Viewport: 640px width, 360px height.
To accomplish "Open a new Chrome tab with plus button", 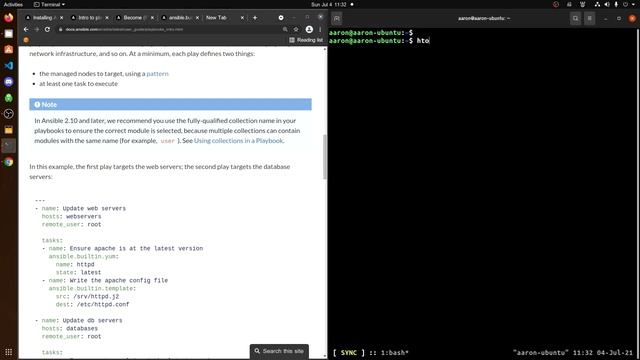I will 255,18.
